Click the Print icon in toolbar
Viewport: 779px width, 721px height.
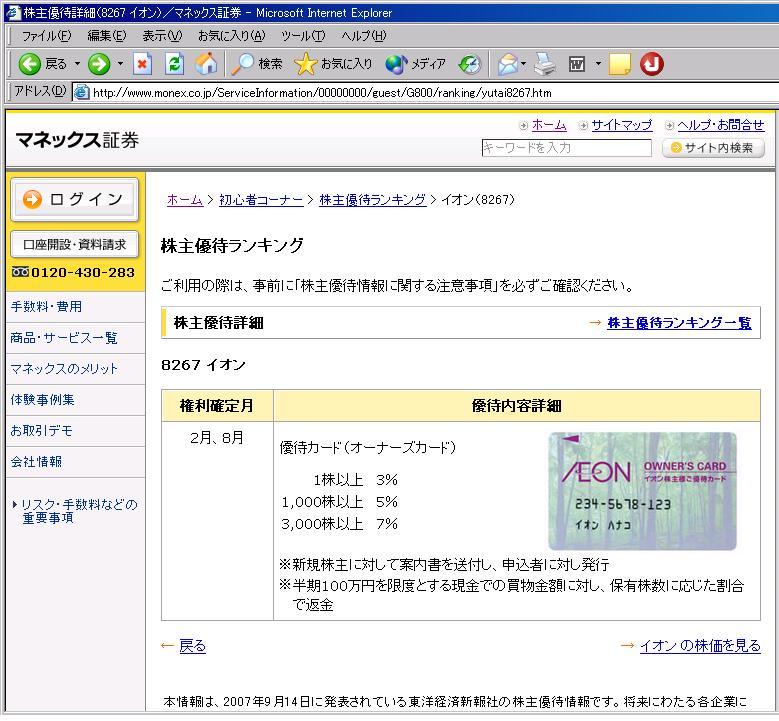(x=544, y=64)
